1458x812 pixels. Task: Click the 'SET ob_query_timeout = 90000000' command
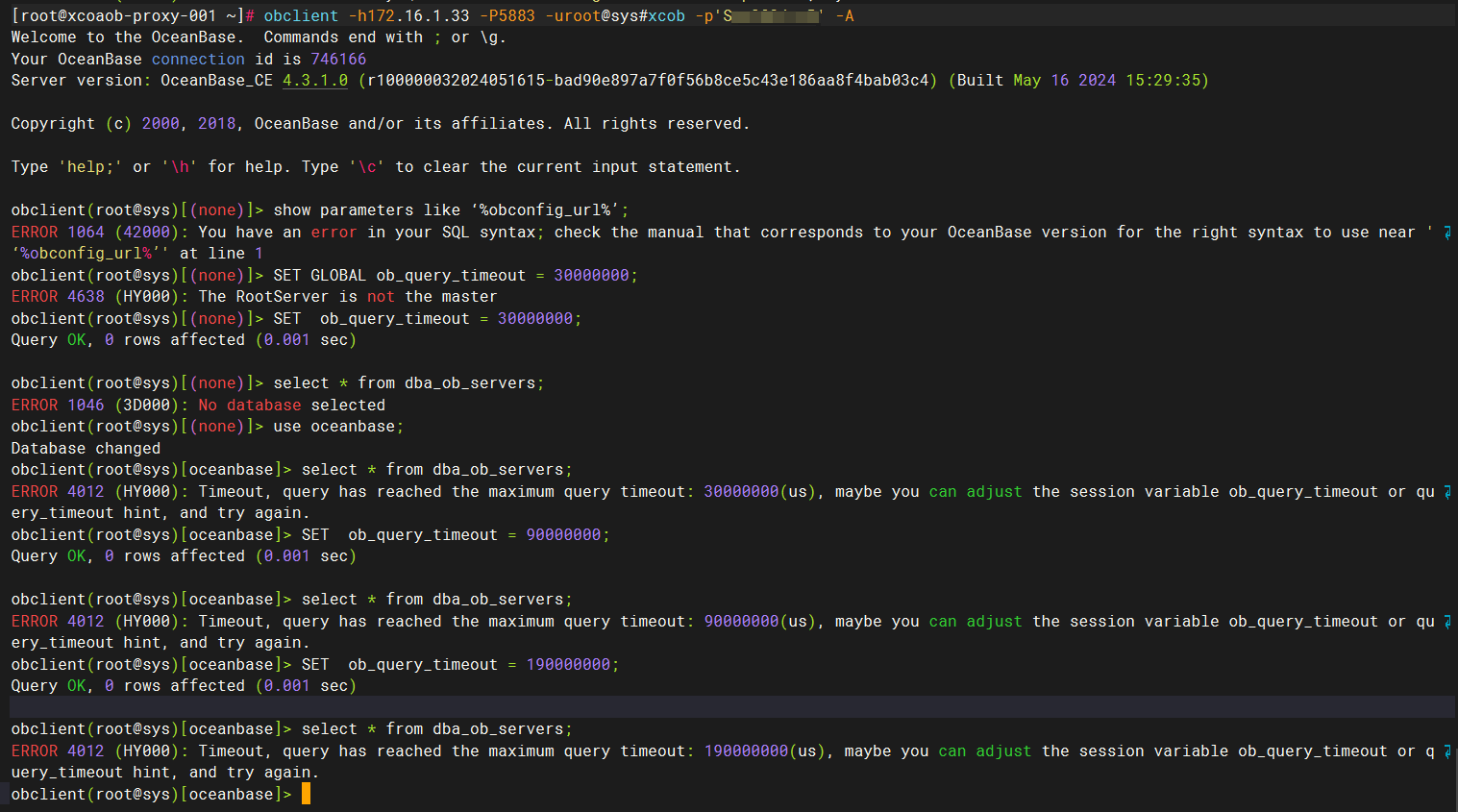(x=456, y=534)
